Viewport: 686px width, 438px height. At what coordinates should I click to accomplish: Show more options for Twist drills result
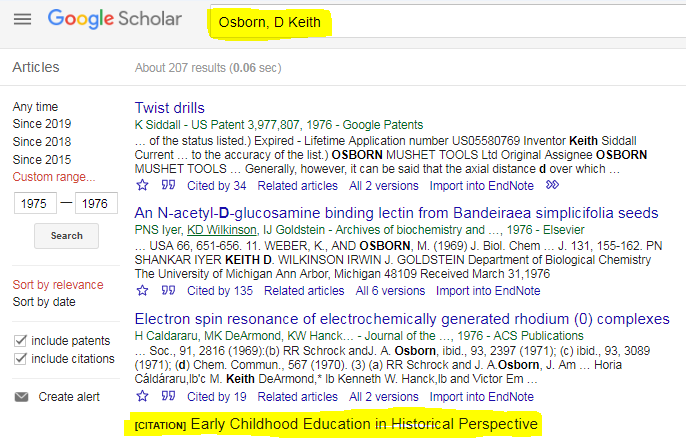[x=552, y=185]
